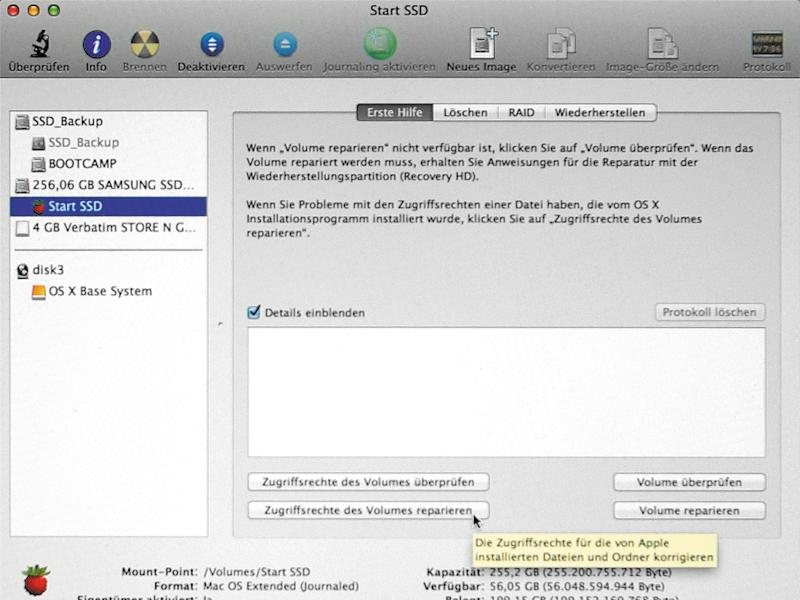Click Volume reparieren button
Viewport: 800px width, 600px height.
[689, 511]
